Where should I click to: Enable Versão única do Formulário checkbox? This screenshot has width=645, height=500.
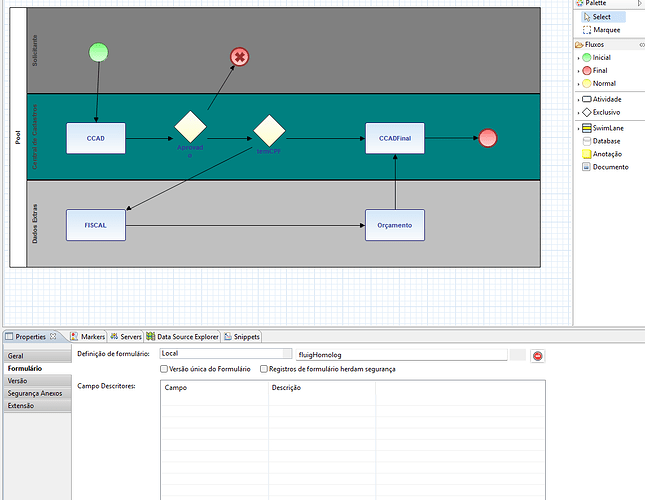coord(165,369)
